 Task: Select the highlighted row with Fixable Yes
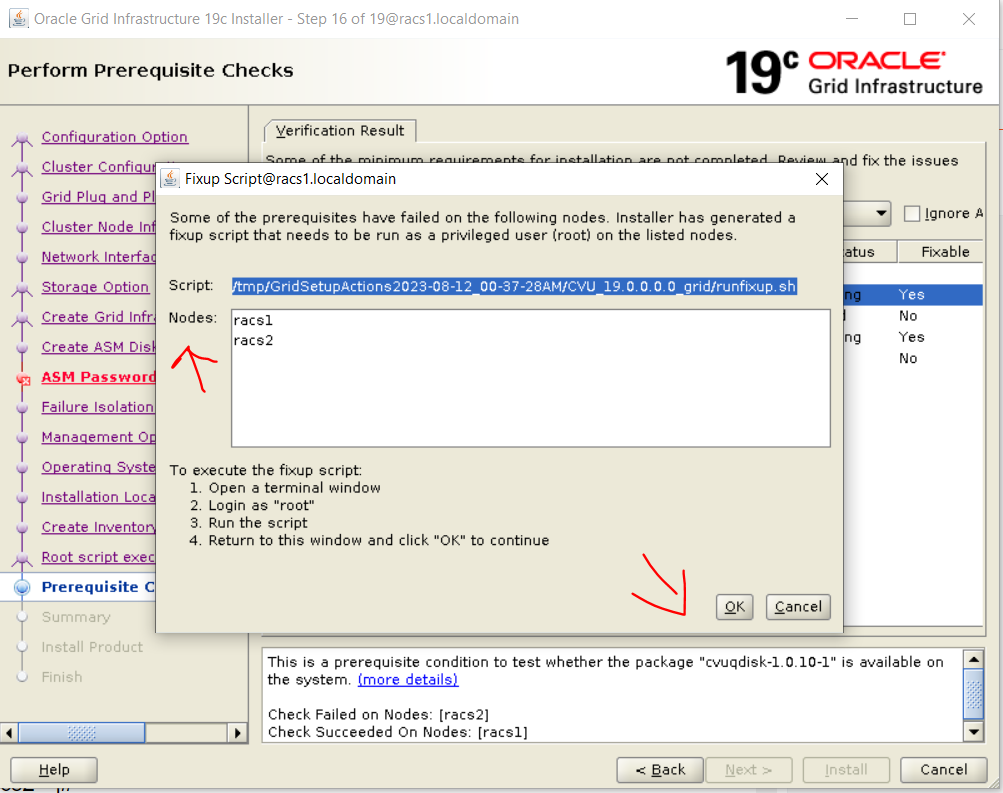913,295
